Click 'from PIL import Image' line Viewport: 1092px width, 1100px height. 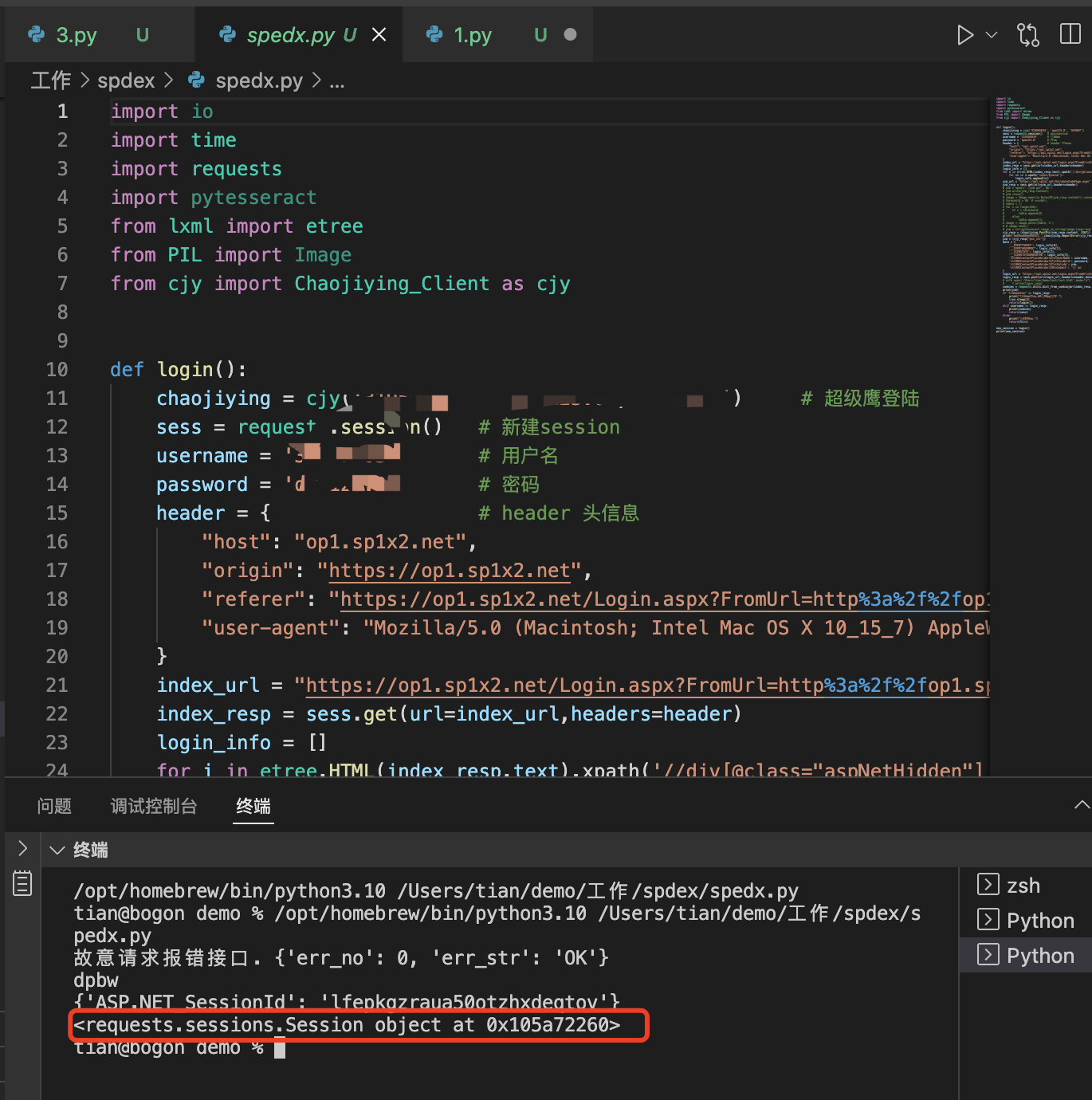click(x=231, y=255)
